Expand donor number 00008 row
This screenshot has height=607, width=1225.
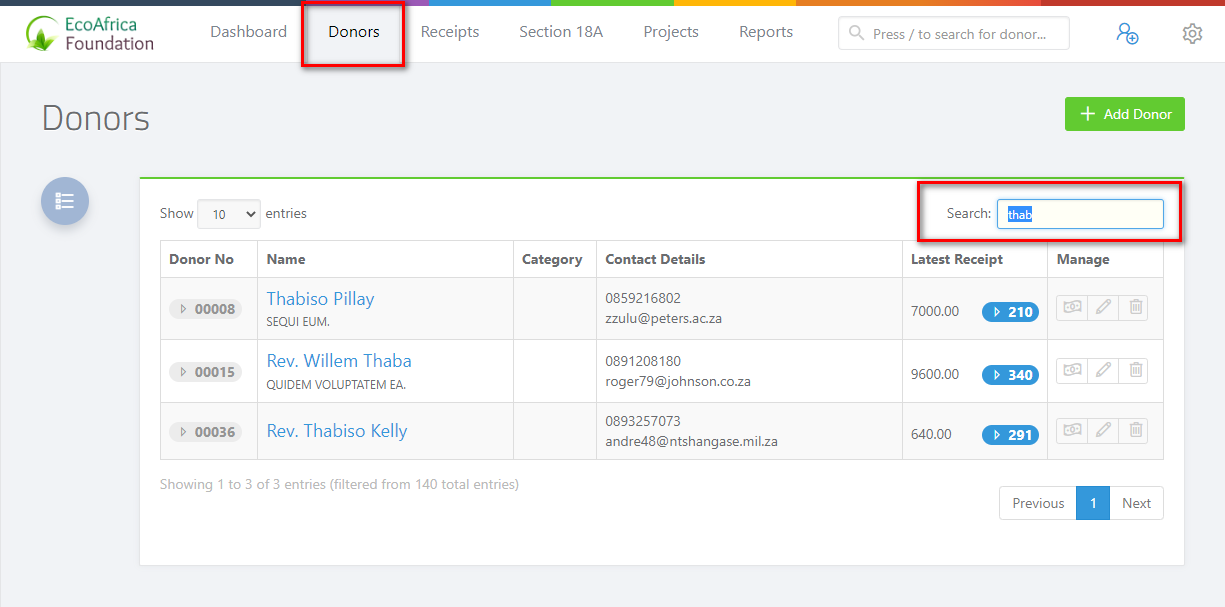point(206,309)
